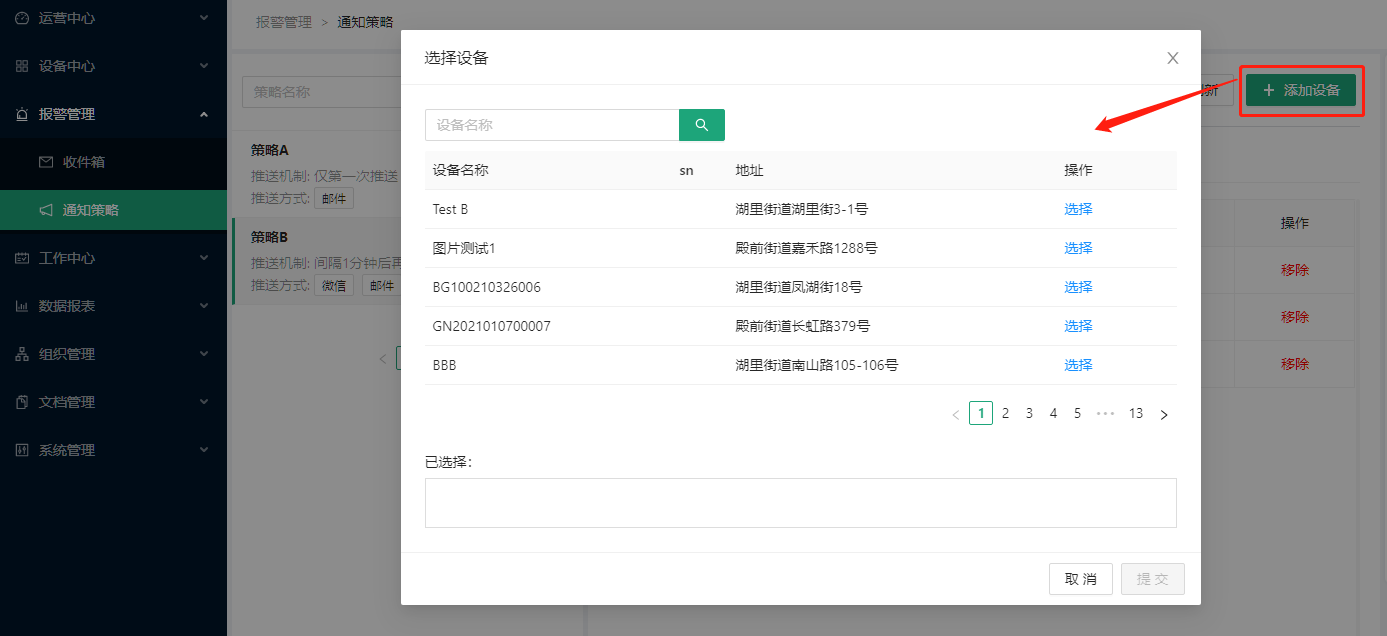The image size is (1387, 636).
Task: Open the 通知策略 menu item
Action: point(90,210)
